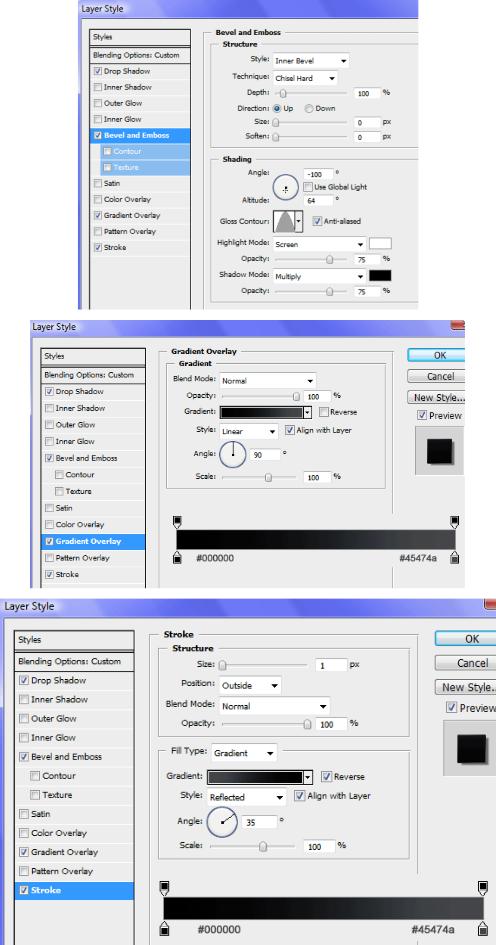This screenshot has height=945, width=496.
Task: Toggle Align with Layer in Gradient Overlay dialog
Action: coord(289,430)
